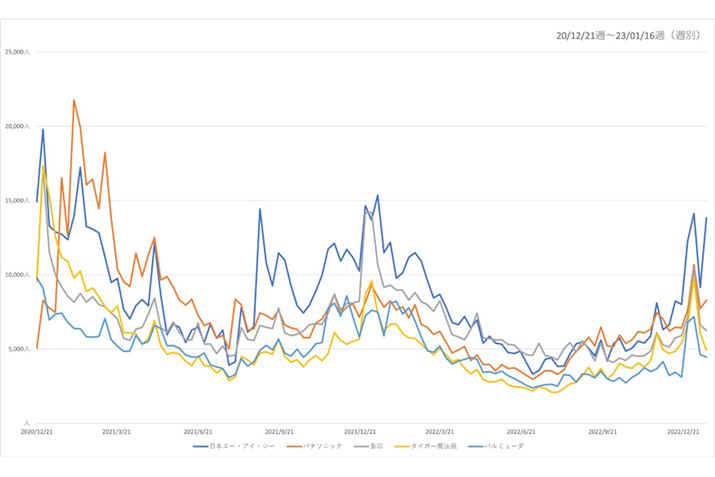Click the 2022/12/21 x-axis date label
The image size is (715, 477).
coord(686,430)
